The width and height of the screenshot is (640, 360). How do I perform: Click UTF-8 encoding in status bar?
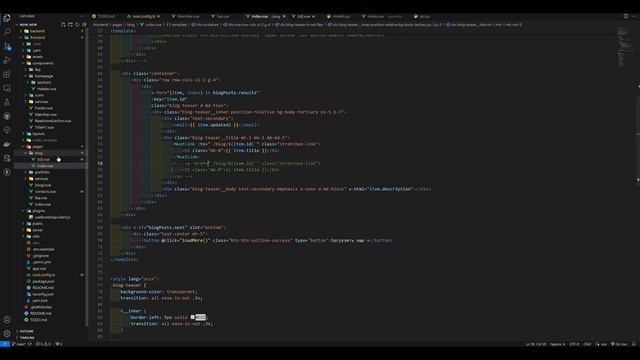pos(574,344)
